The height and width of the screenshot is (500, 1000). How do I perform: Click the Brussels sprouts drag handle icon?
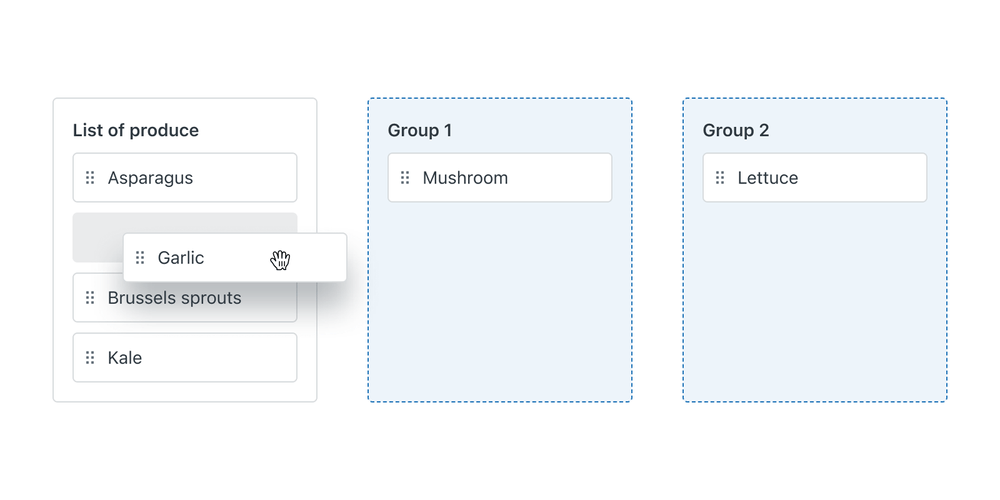click(x=90, y=298)
